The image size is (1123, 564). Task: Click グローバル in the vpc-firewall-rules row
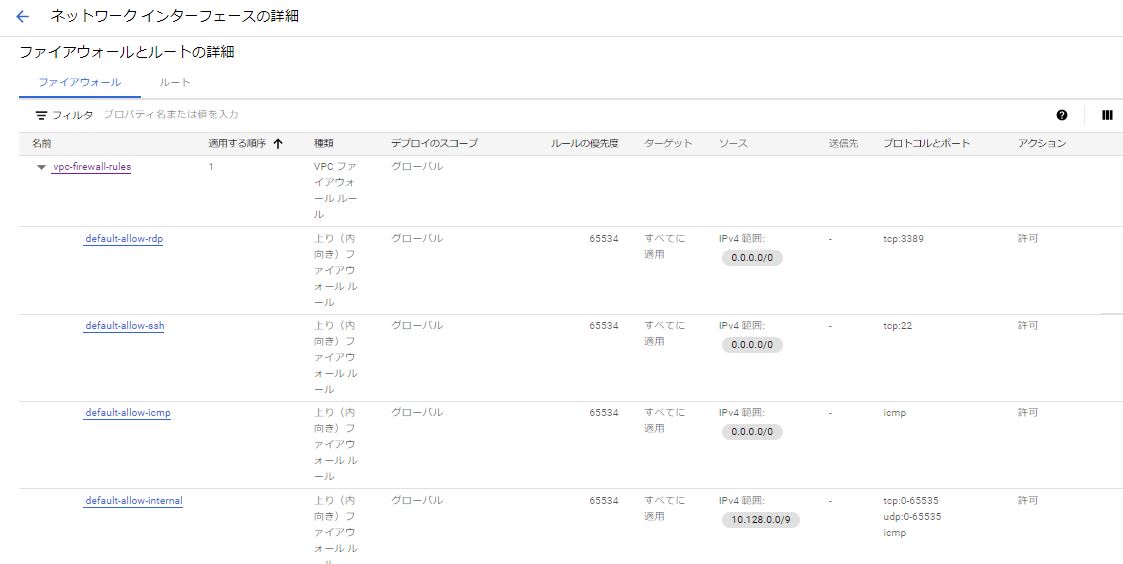[x=417, y=166]
